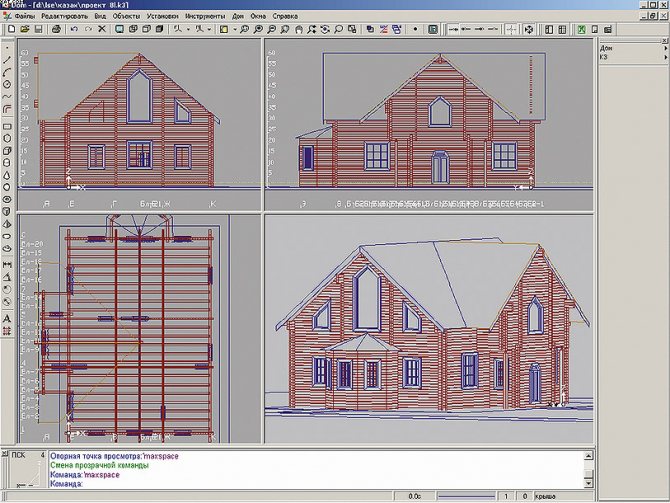Close the right side panel
The width and height of the screenshot is (670, 503).
[665, 41]
